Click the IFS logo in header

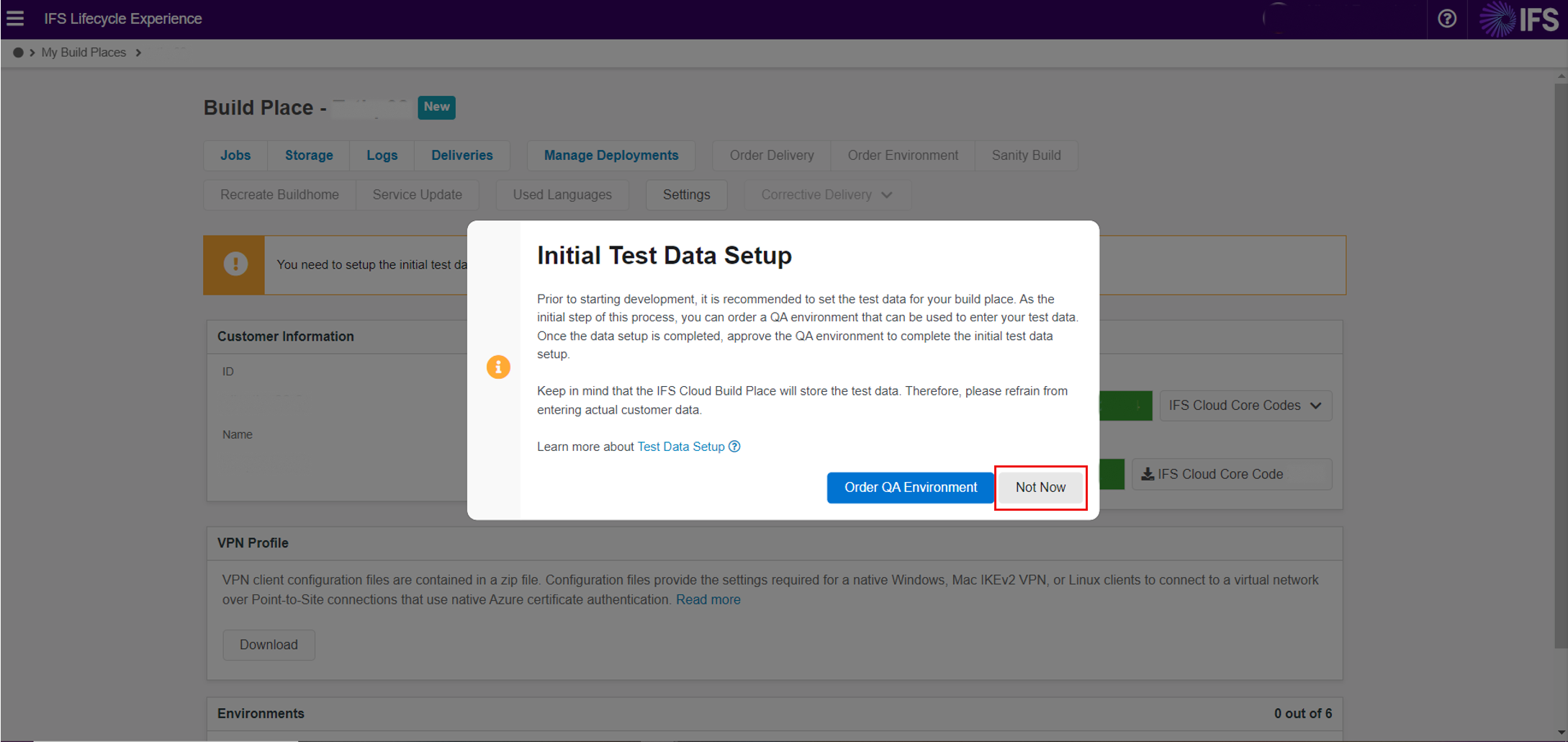(1519, 19)
